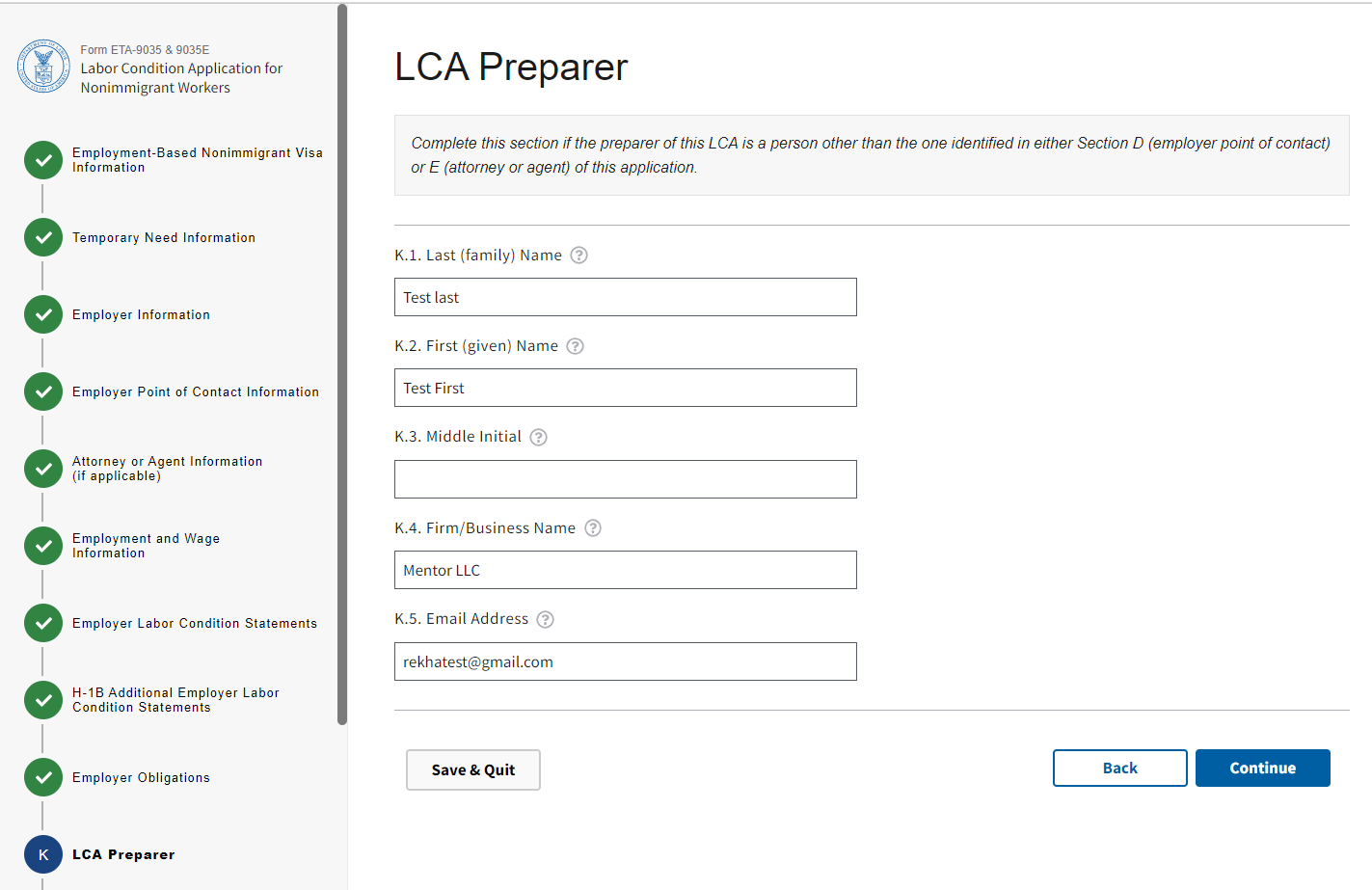Click help icon beside First (given) Name
The height and width of the screenshot is (890, 1372).
pyautogui.click(x=575, y=346)
